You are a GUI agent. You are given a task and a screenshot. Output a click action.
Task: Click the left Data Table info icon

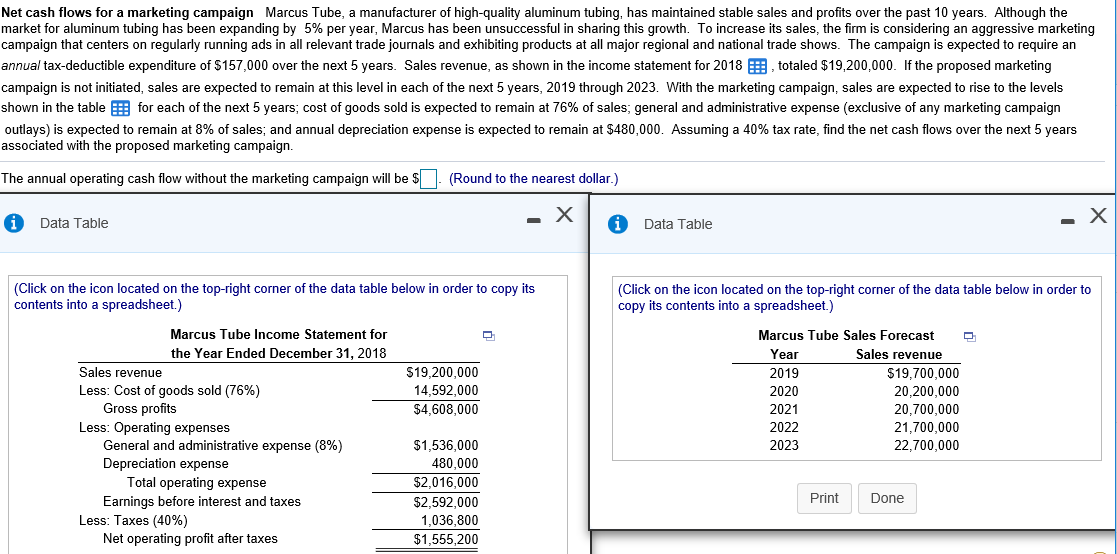point(12,223)
